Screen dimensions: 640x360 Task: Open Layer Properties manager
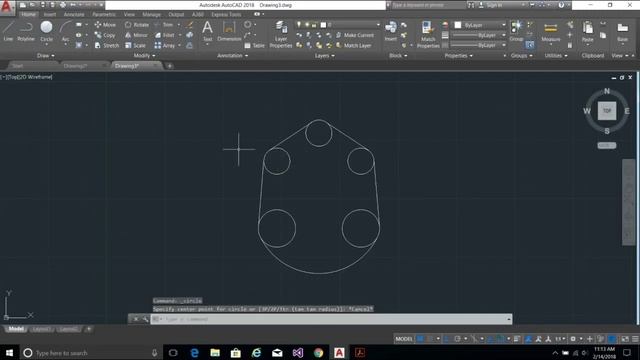[x=281, y=34]
